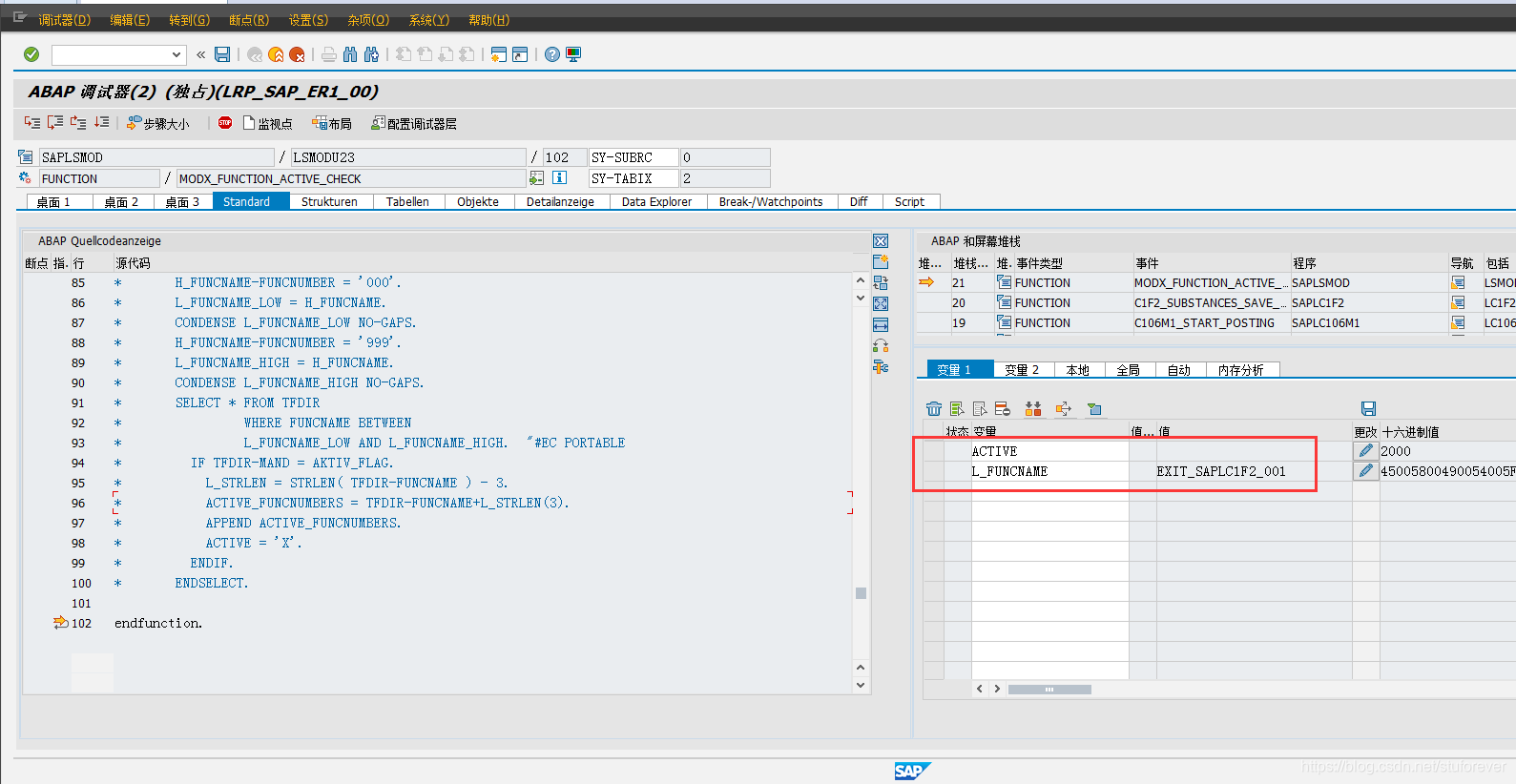Open the 编辑(E) menu
Screen dimensions: 1516x784
pyautogui.click(x=130, y=20)
